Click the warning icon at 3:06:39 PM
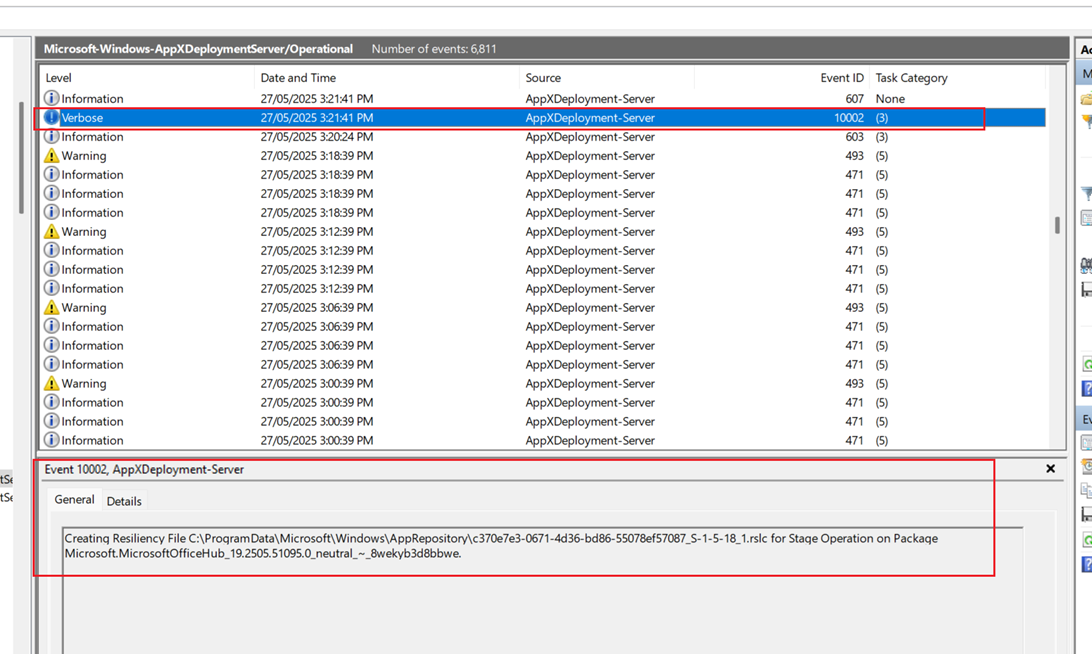The height and width of the screenshot is (654, 1092). click(x=51, y=308)
